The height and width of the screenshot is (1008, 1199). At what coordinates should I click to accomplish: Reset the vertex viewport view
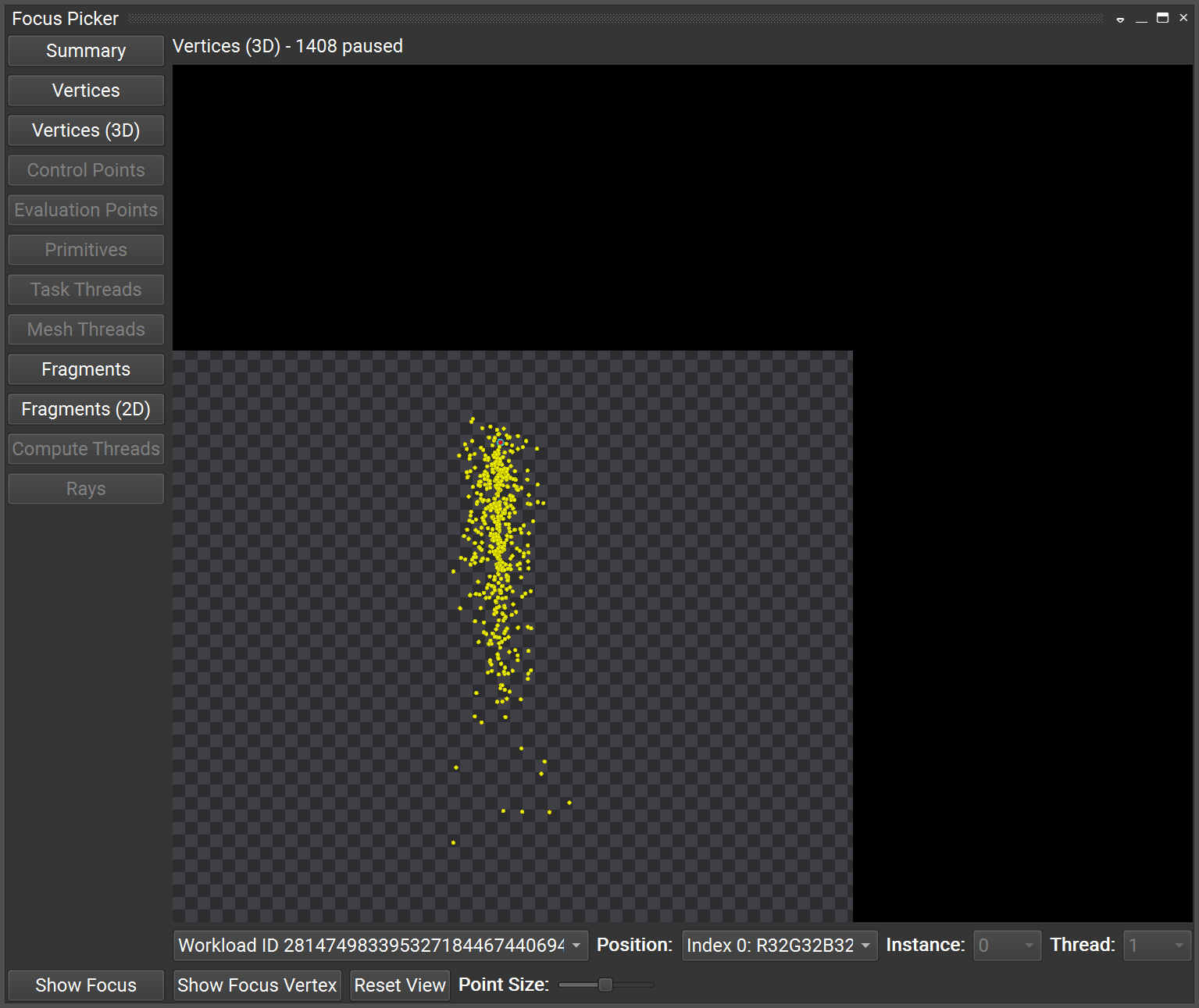(399, 985)
